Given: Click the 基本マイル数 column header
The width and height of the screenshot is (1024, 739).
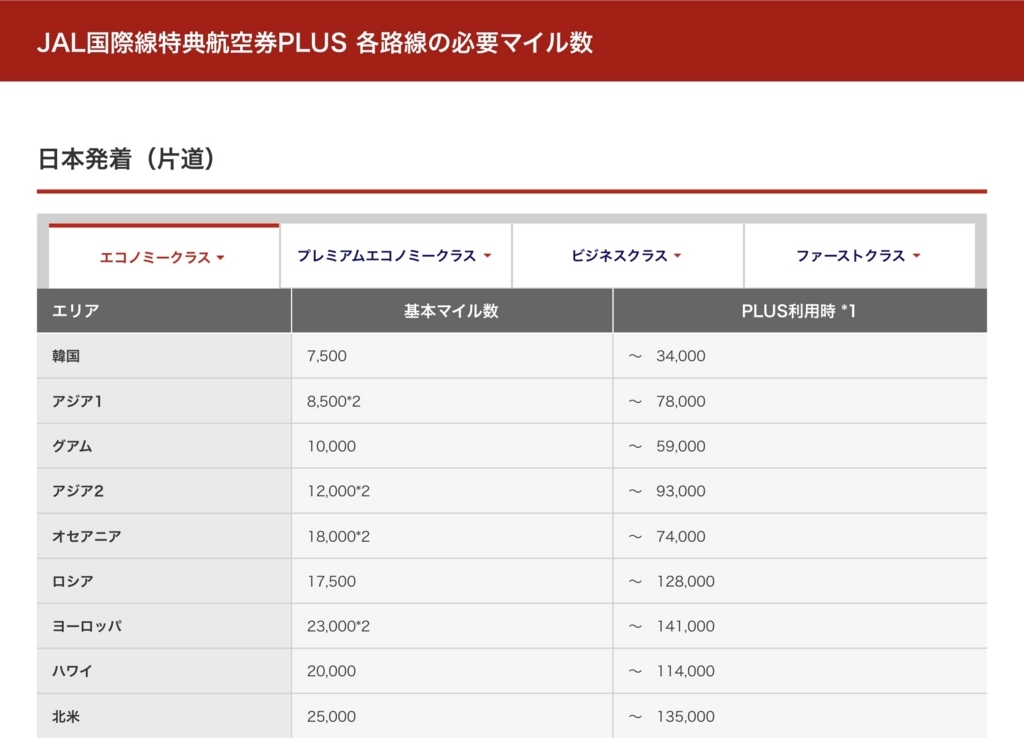Looking at the screenshot, I should pos(452,311).
